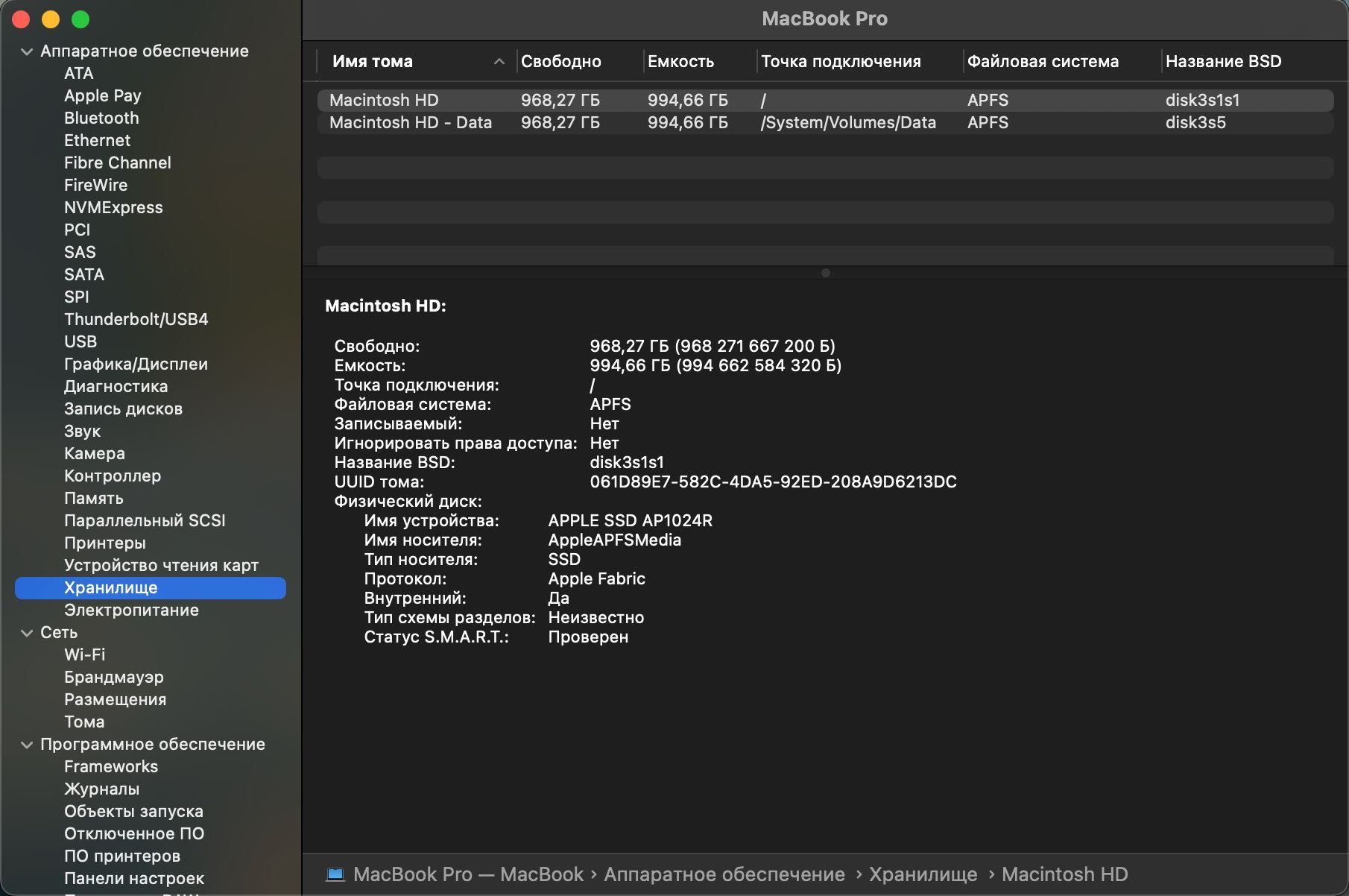The width and height of the screenshot is (1349, 896).
Task: Select Запись дисков item
Action: coord(123,408)
